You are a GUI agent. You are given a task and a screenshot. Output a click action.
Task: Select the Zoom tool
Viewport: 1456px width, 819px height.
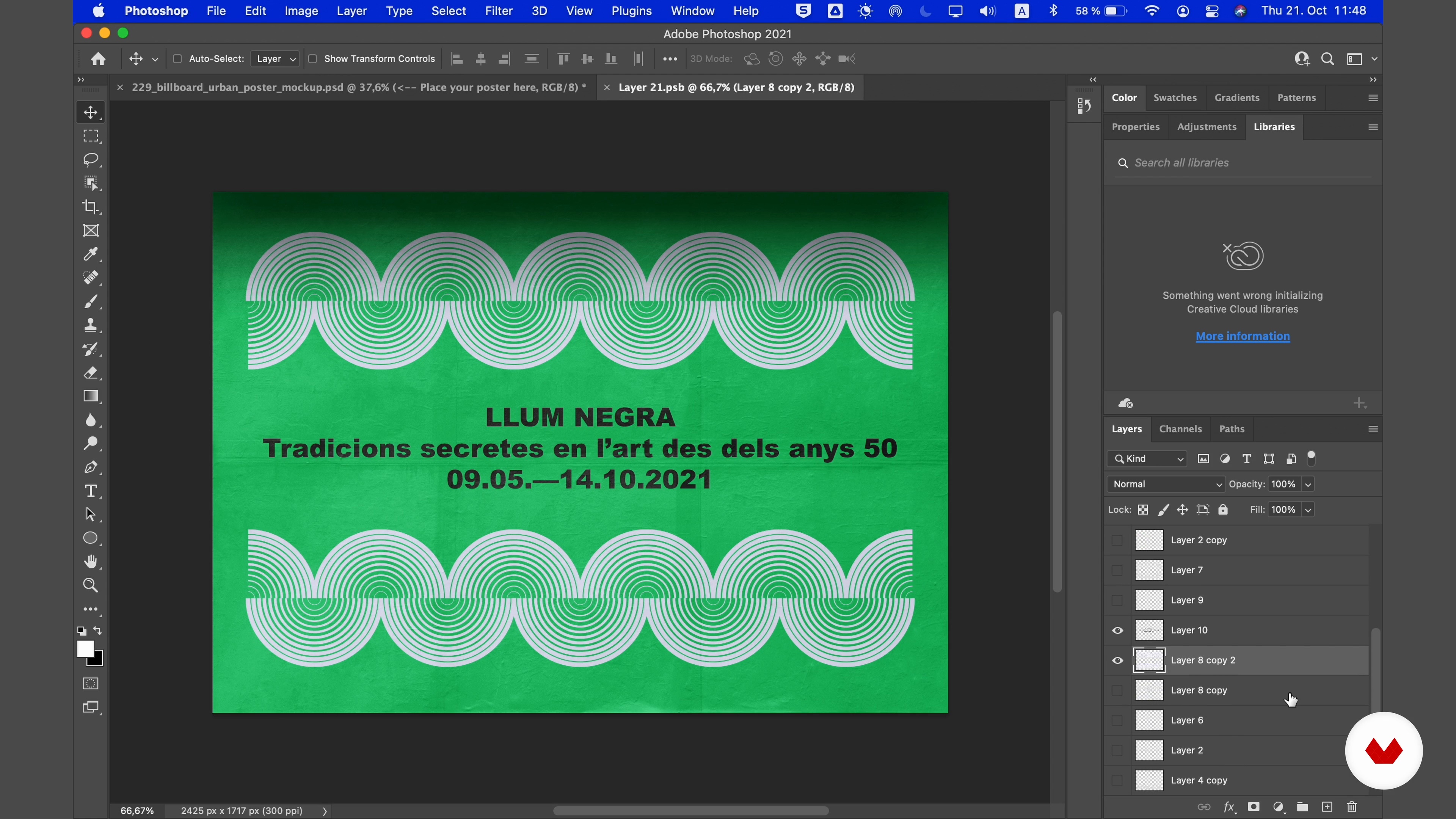pos(91,585)
